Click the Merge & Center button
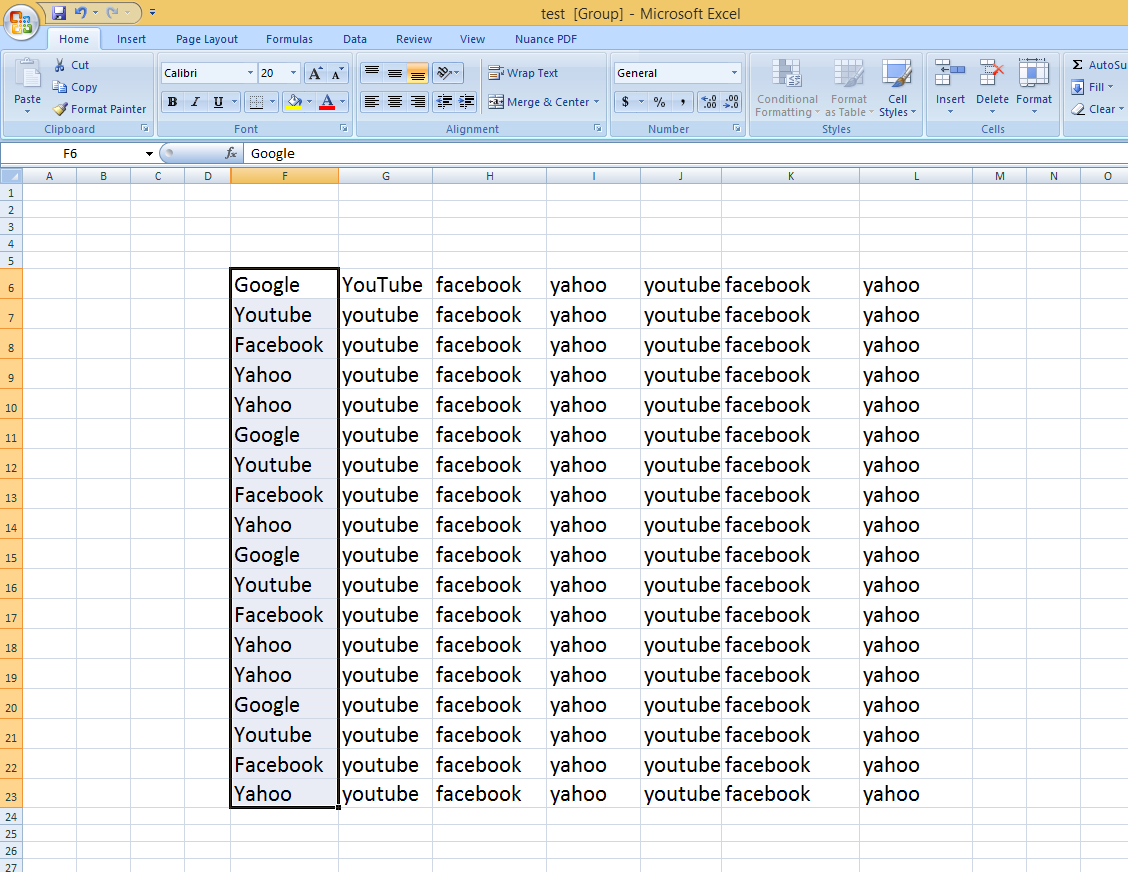1128x872 pixels. tap(544, 102)
